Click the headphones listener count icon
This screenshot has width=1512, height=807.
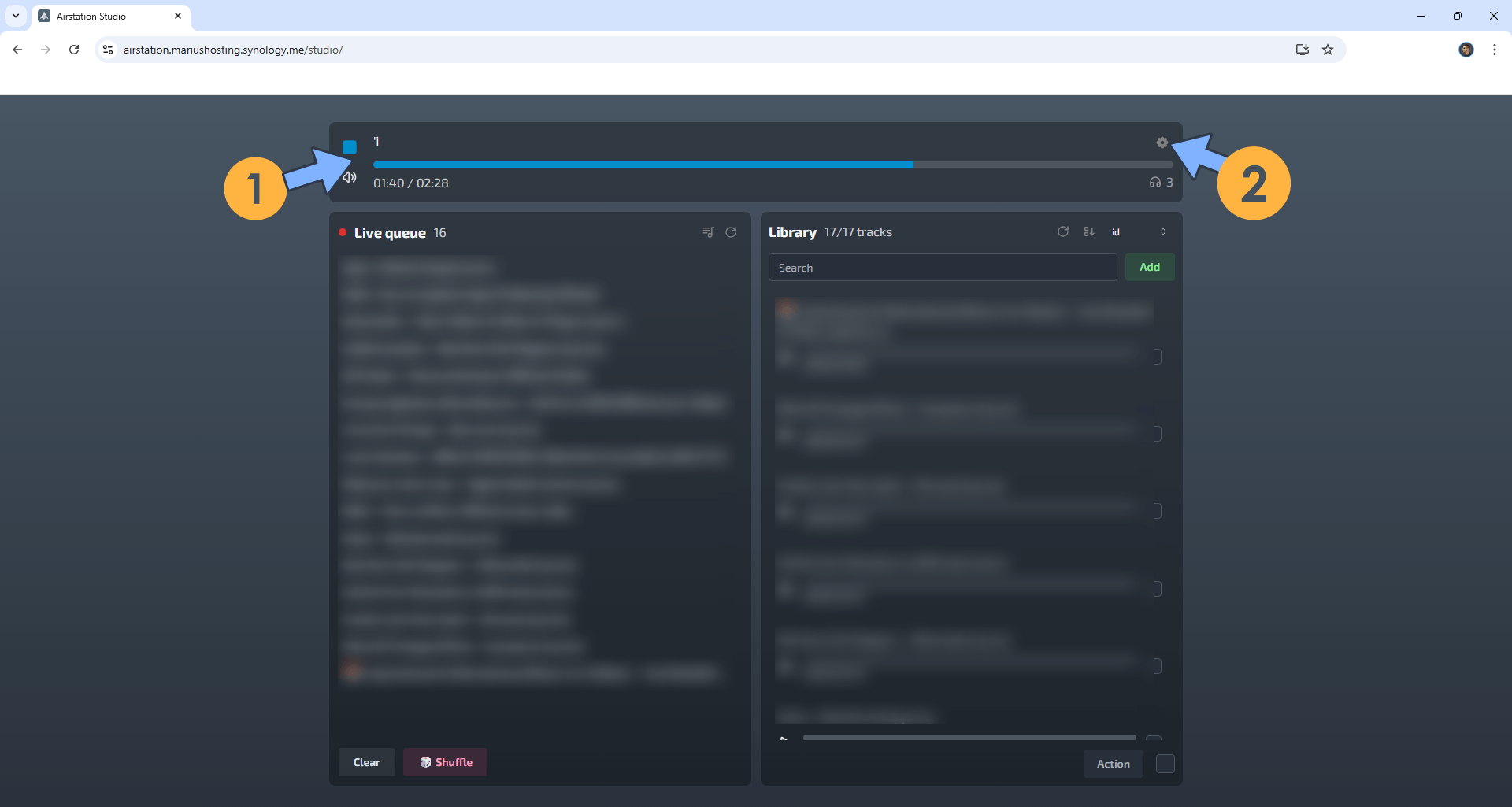coord(1154,182)
